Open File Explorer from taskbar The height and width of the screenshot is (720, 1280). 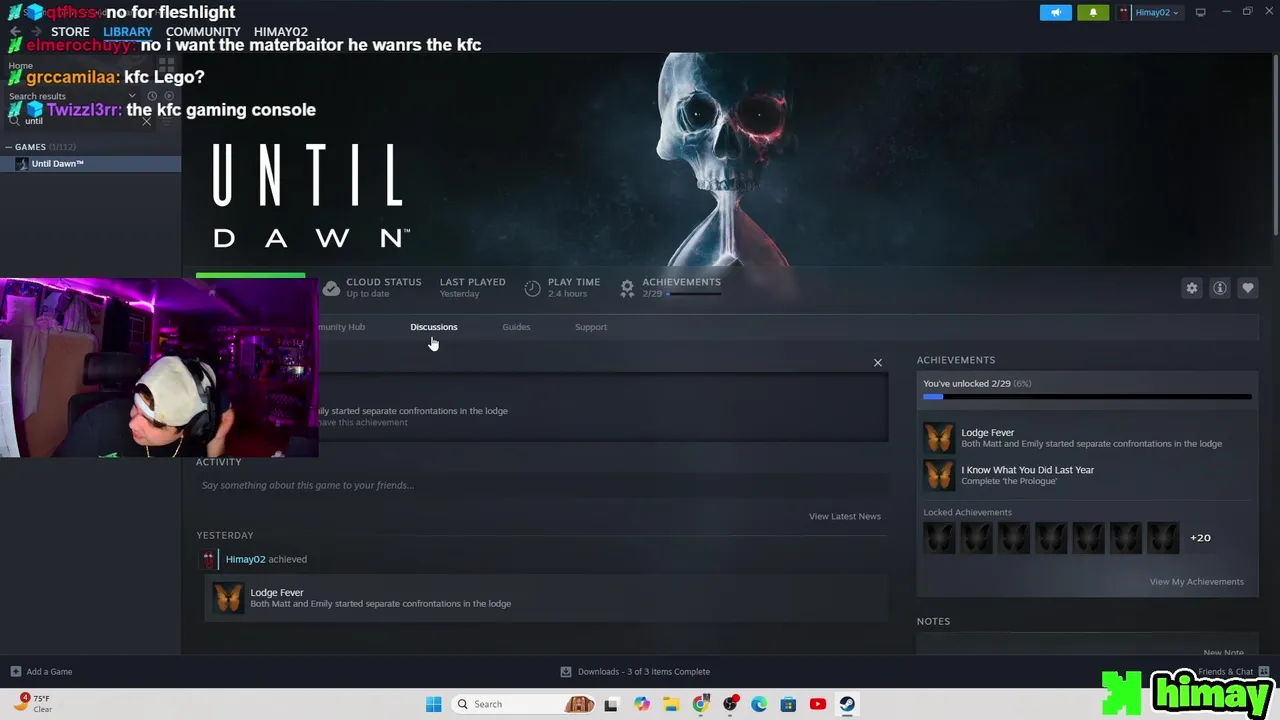coord(670,704)
